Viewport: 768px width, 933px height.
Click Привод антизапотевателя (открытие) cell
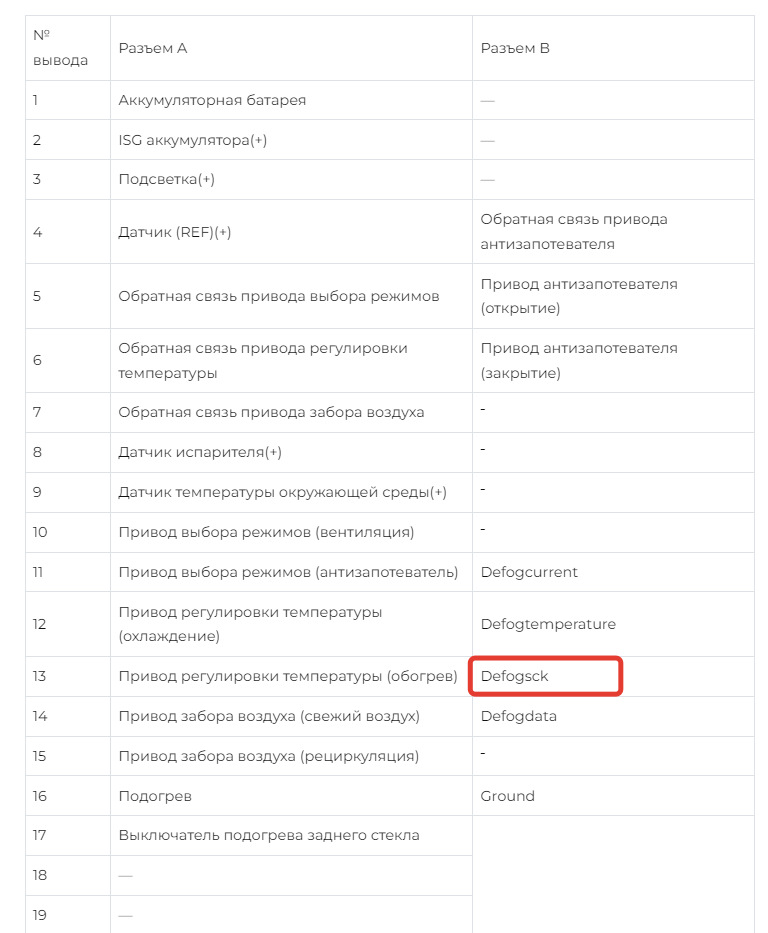(x=579, y=296)
